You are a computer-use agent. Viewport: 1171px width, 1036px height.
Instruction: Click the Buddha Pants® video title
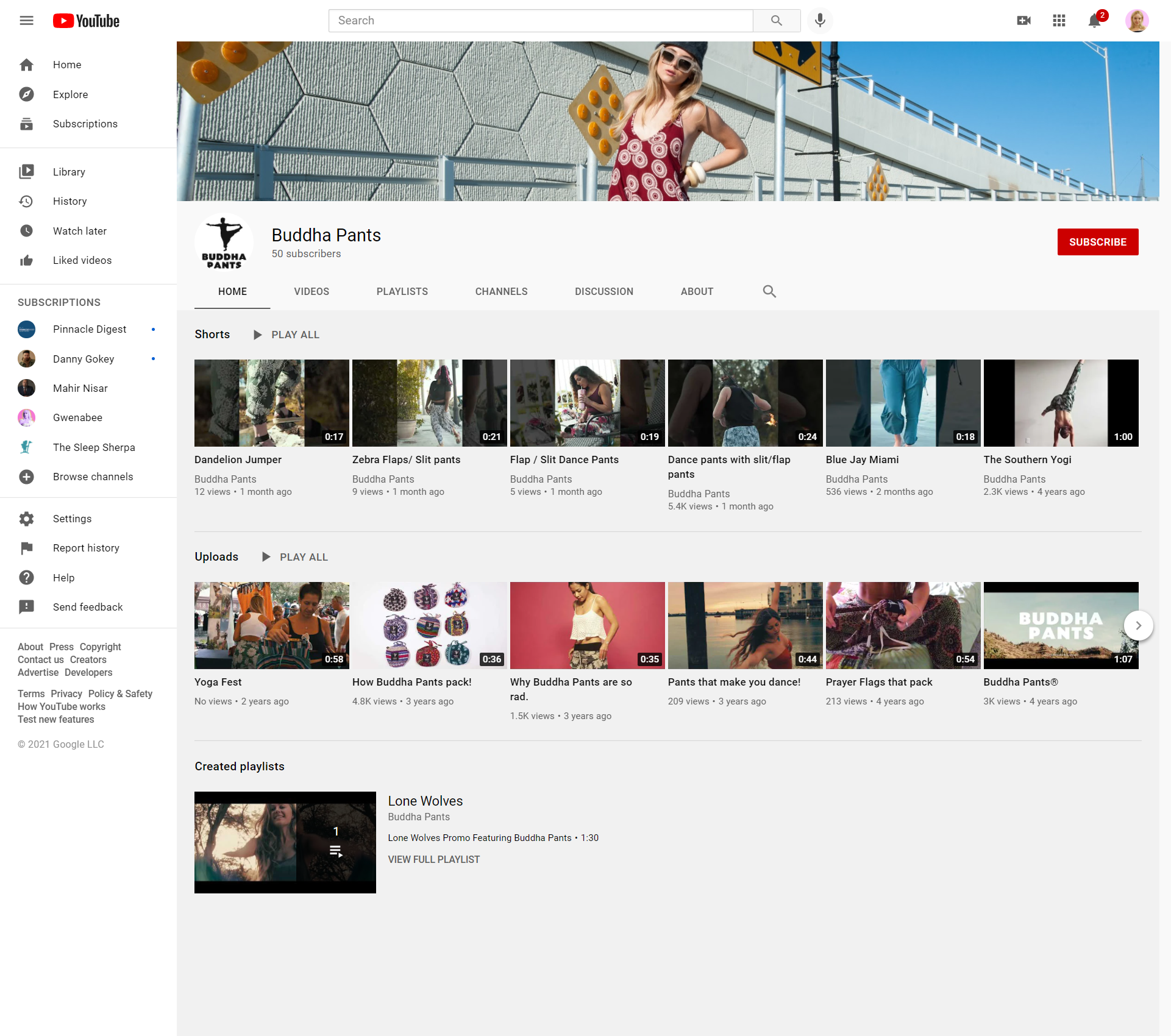click(1020, 682)
